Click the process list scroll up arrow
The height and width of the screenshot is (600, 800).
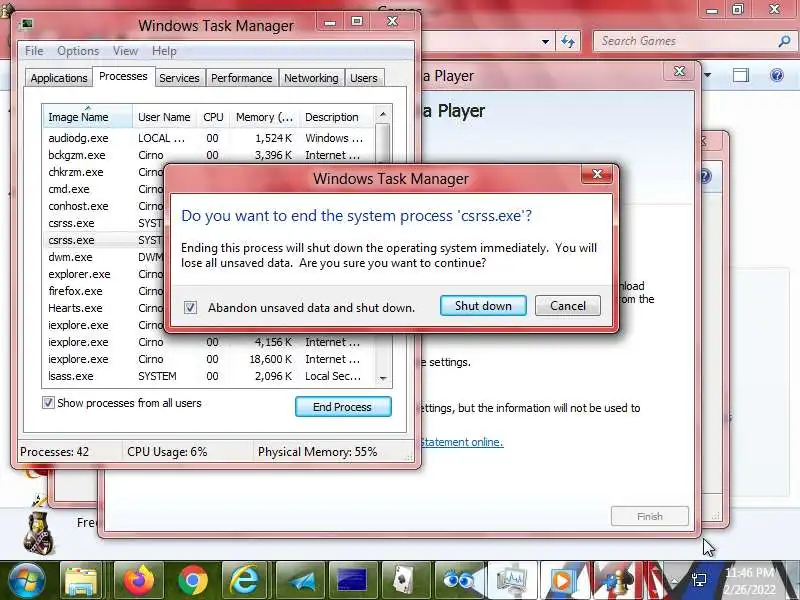click(383, 114)
